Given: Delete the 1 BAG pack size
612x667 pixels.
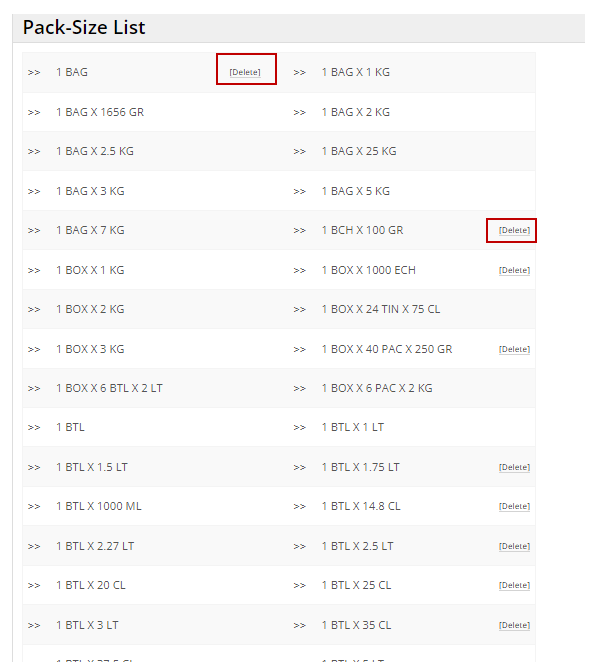Looking at the screenshot, I should point(245,72).
